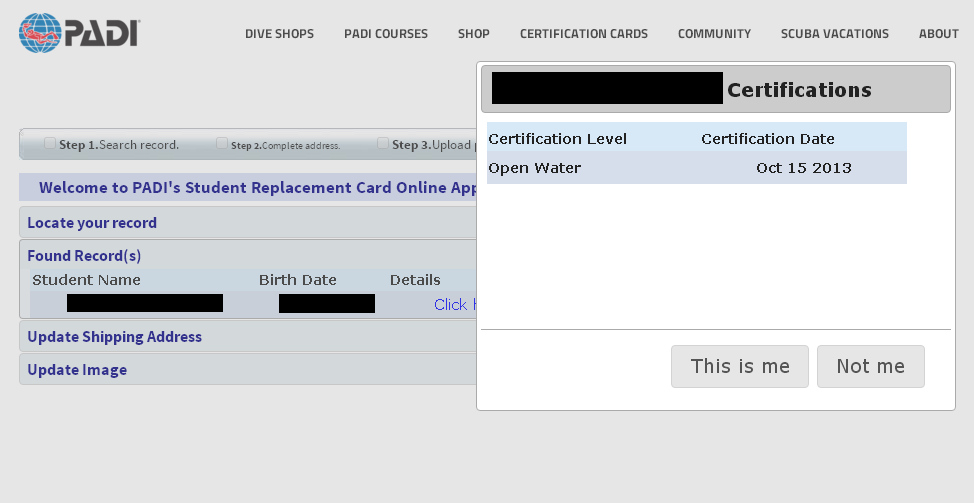The width and height of the screenshot is (974, 503).
Task: Expand the Locate your record section
Action: pos(92,222)
